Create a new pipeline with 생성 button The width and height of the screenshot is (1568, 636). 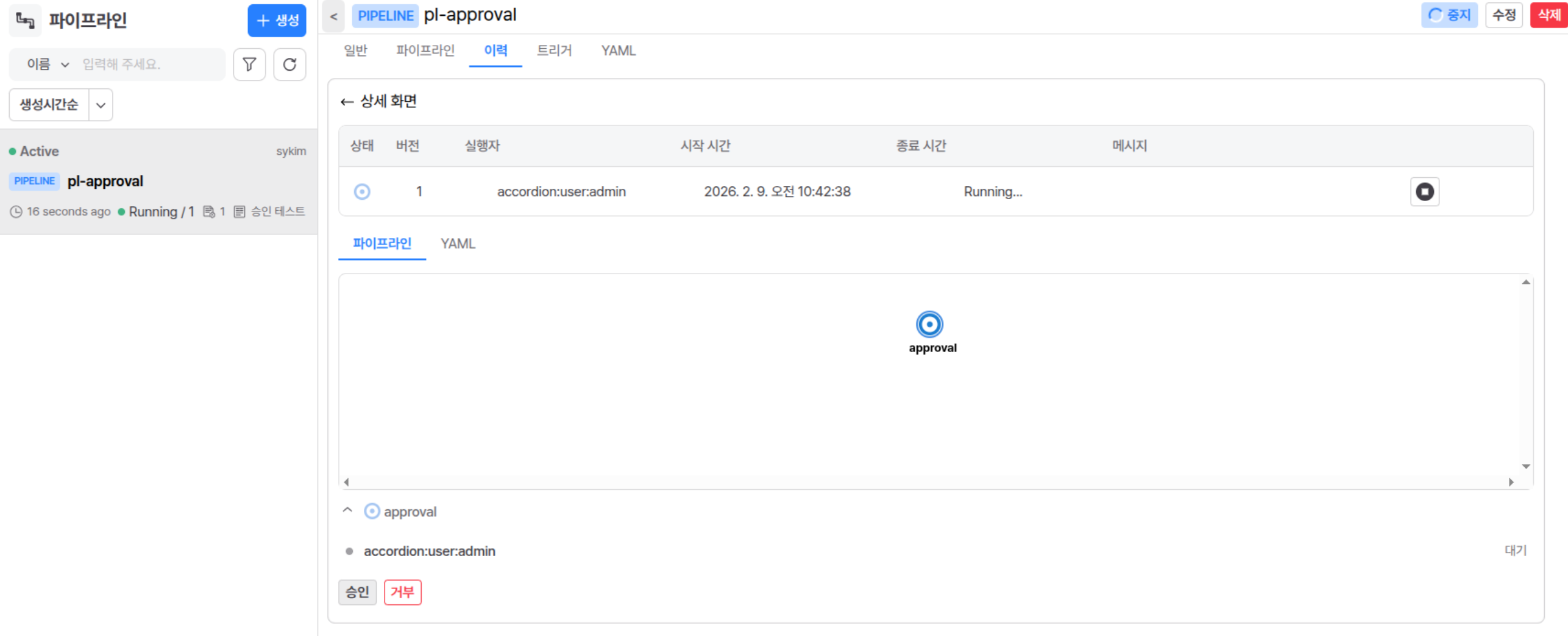pyautogui.click(x=277, y=20)
